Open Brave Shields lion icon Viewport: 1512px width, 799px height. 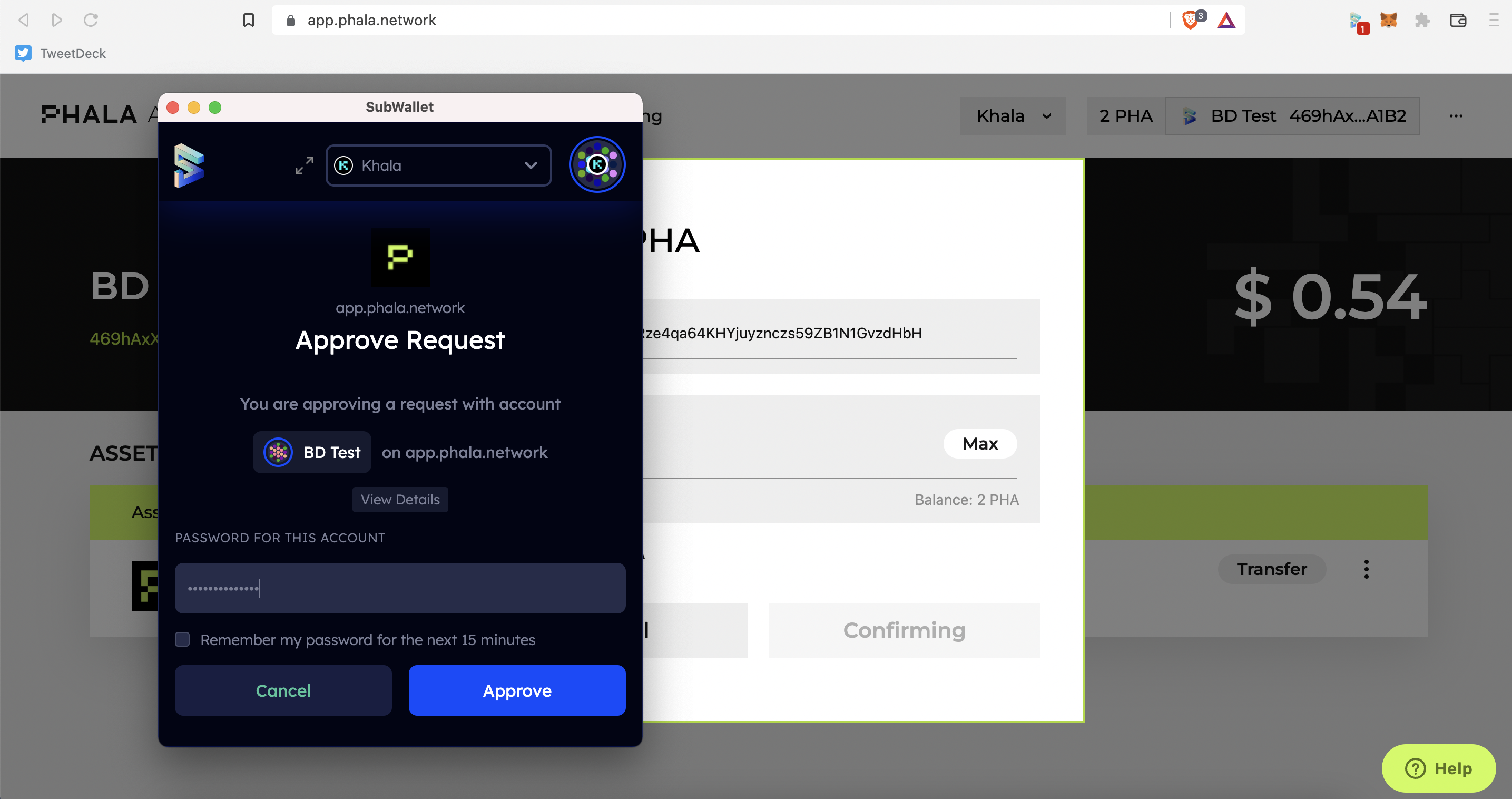[1190, 20]
